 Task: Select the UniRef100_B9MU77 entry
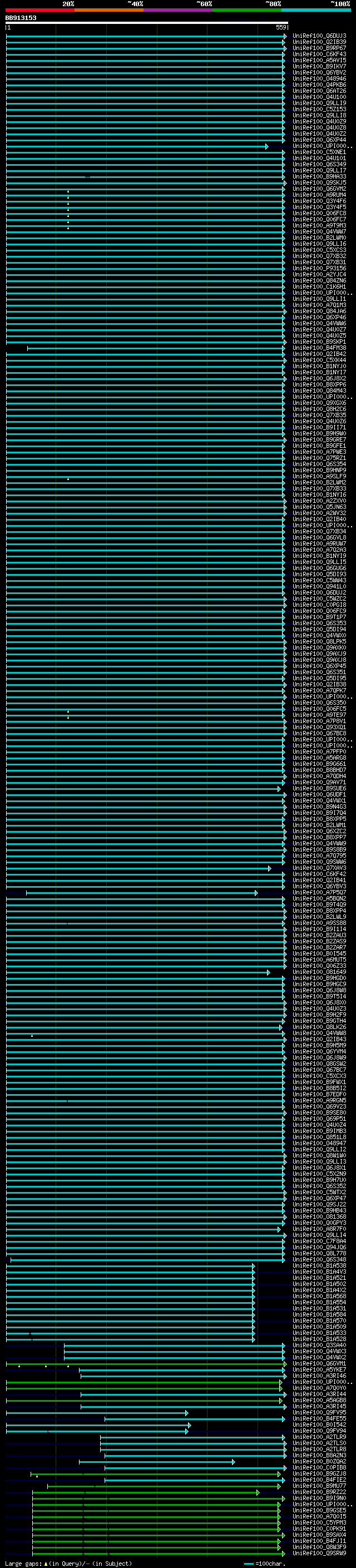[x=319, y=1485]
